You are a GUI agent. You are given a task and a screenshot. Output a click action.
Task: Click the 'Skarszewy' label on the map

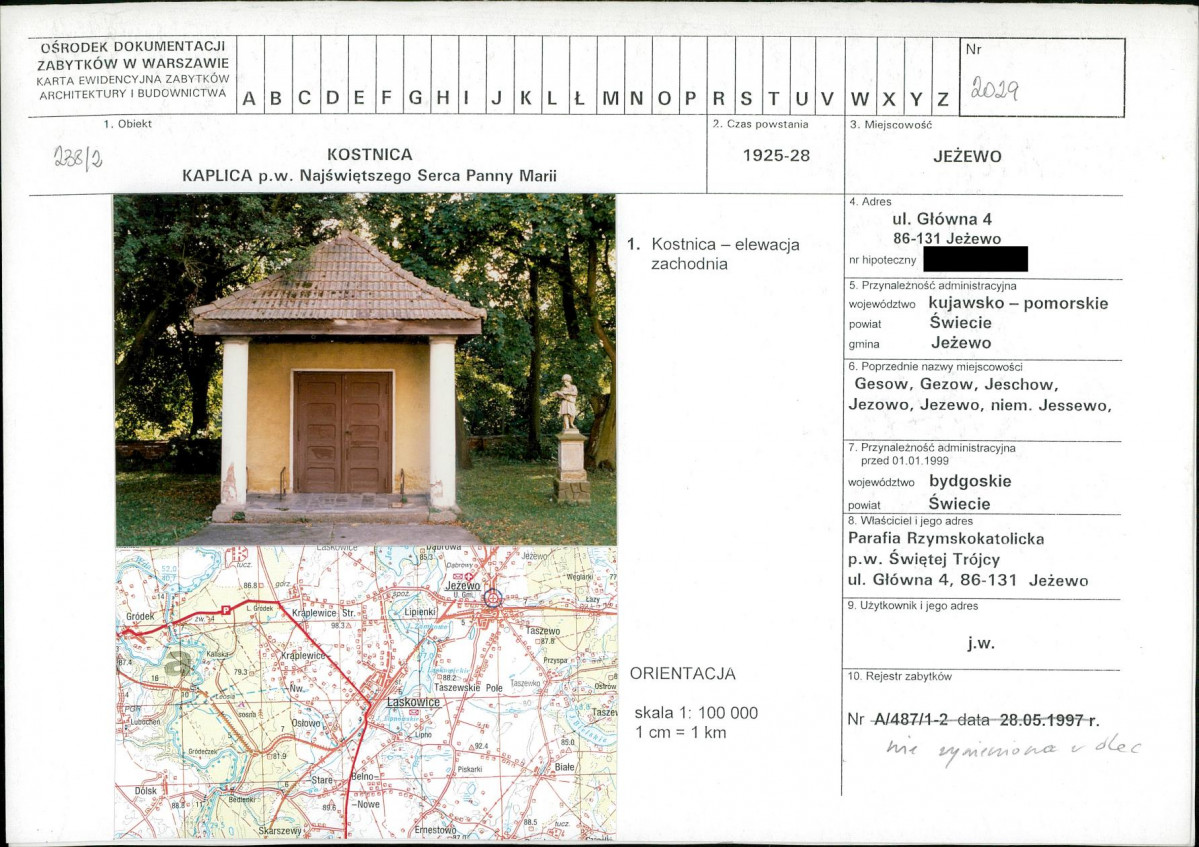pyautogui.click(x=281, y=831)
